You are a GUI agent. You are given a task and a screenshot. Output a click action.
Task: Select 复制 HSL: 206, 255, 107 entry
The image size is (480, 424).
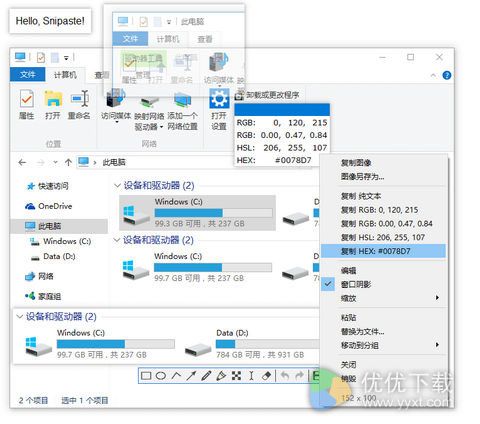383,237
